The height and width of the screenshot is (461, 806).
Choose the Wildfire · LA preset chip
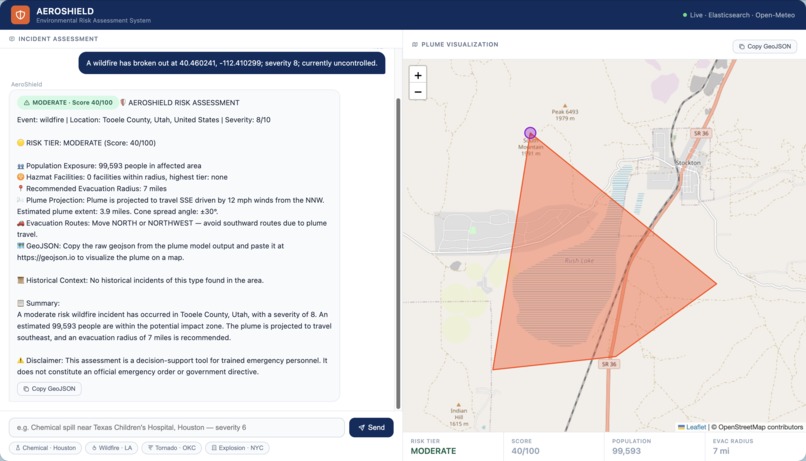(112, 448)
